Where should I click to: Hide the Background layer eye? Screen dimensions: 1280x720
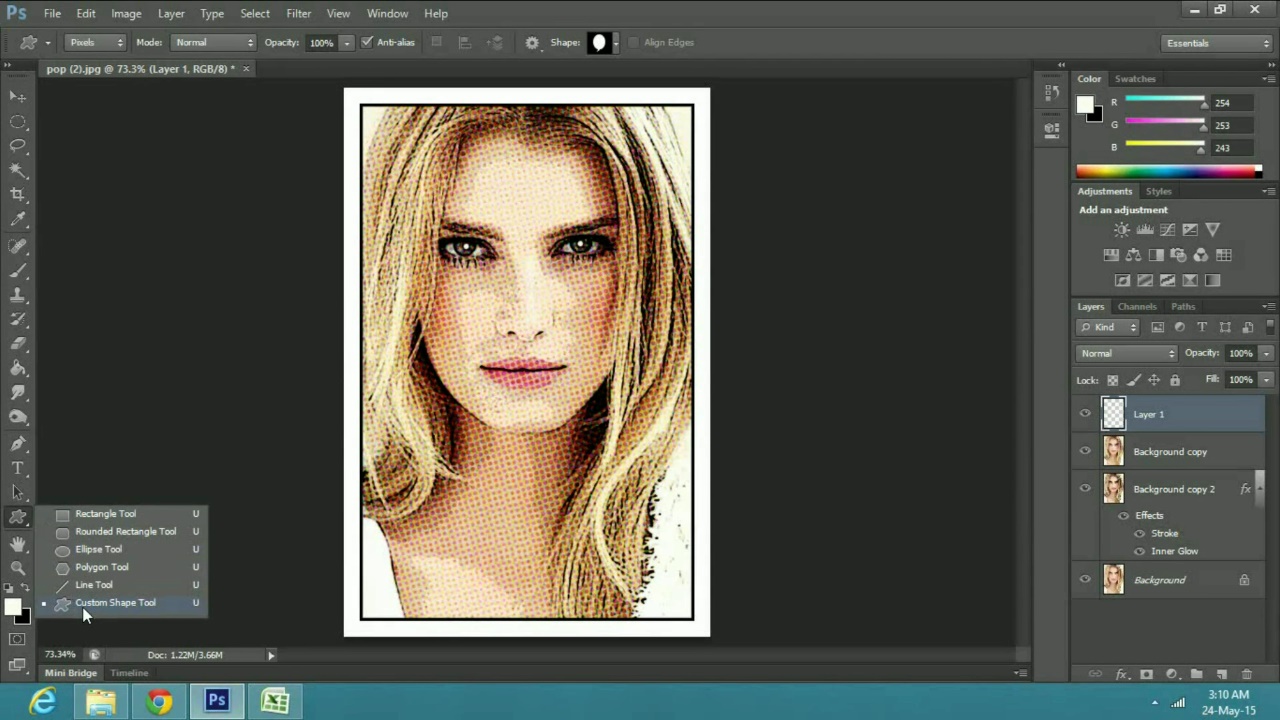[x=1085, y=580]
